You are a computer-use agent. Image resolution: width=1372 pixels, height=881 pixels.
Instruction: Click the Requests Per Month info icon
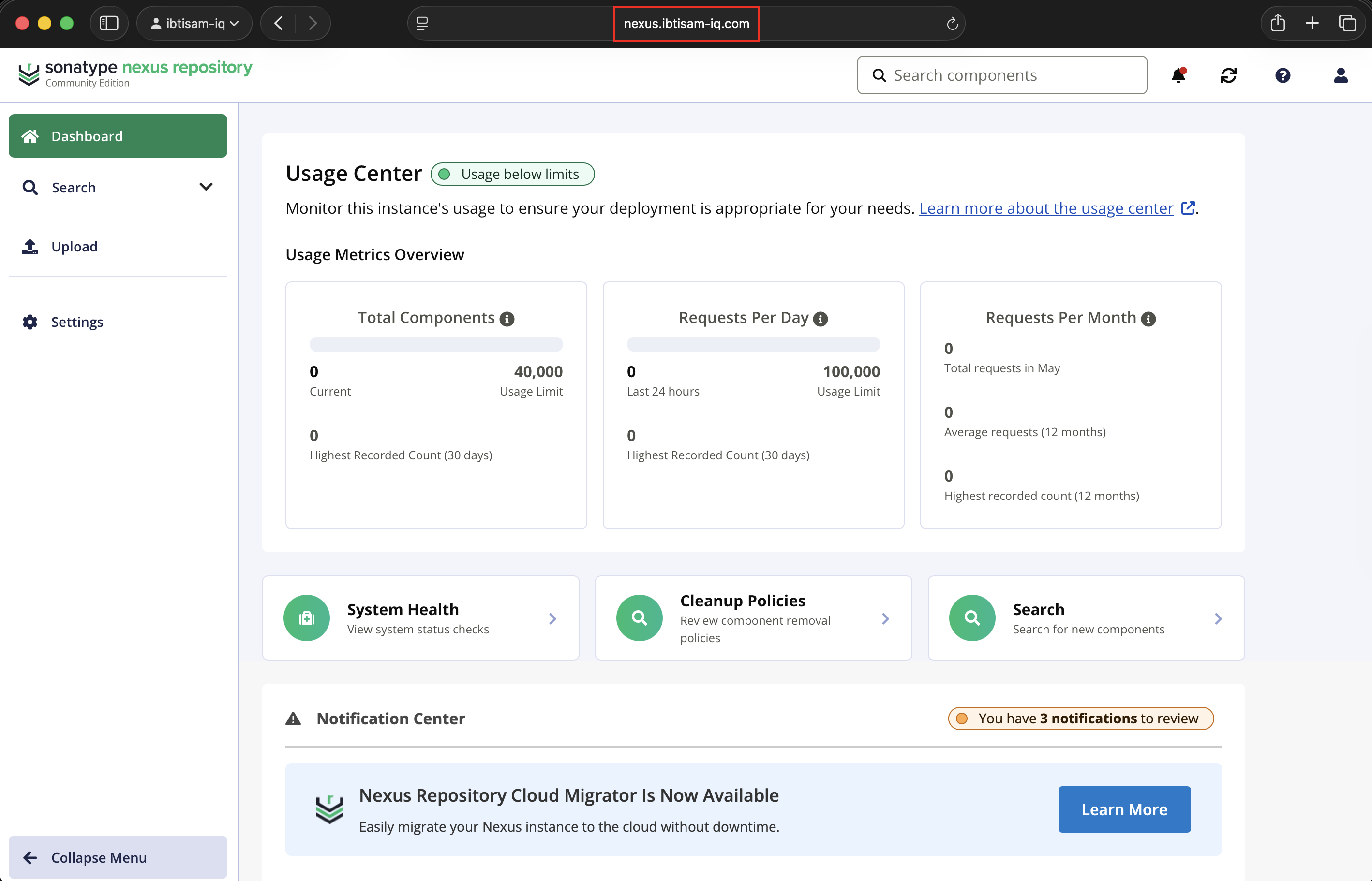tap(1148, 319)
